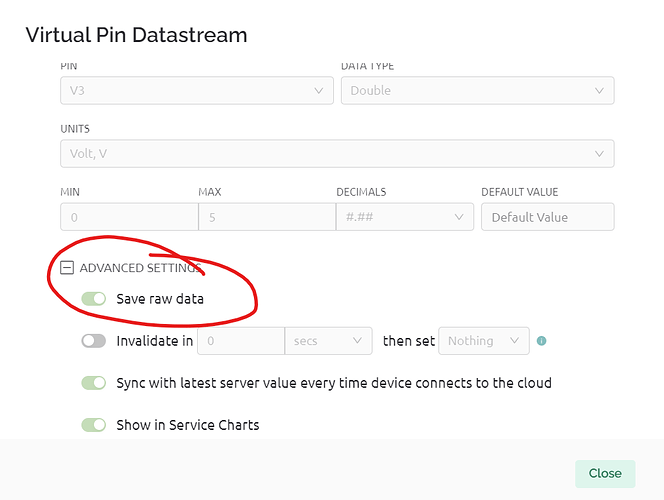This screenshot has width=664, height=500.
Task: Click the Invalidate in number field
Action: [x=241, y=341]
